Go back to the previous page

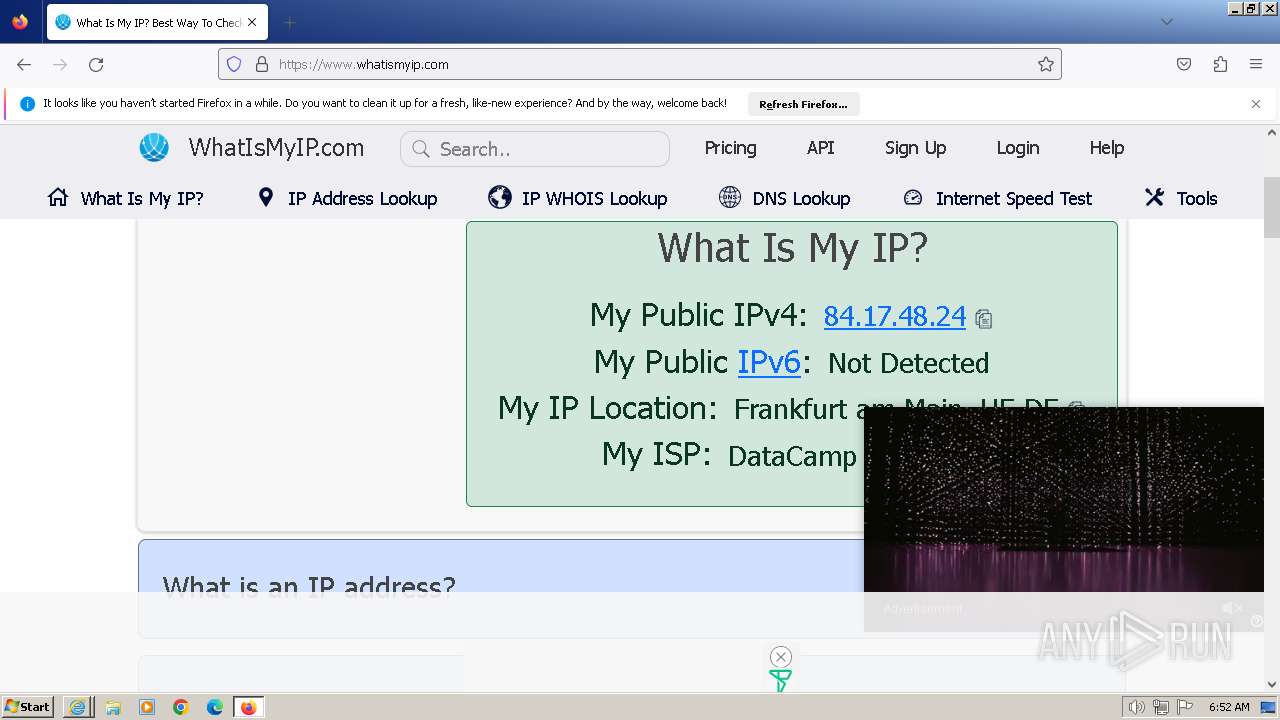tap(24, 64)
